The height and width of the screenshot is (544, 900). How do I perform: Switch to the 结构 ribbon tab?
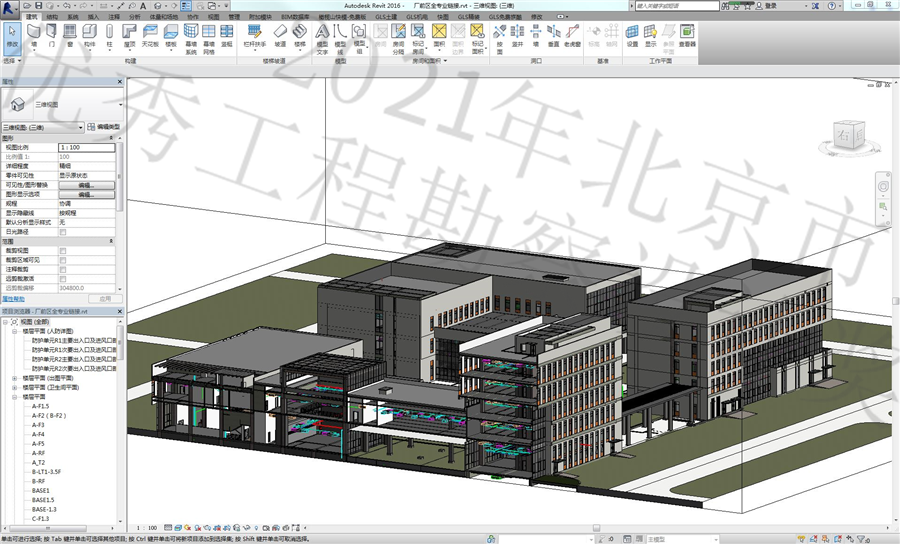[50, 17]
